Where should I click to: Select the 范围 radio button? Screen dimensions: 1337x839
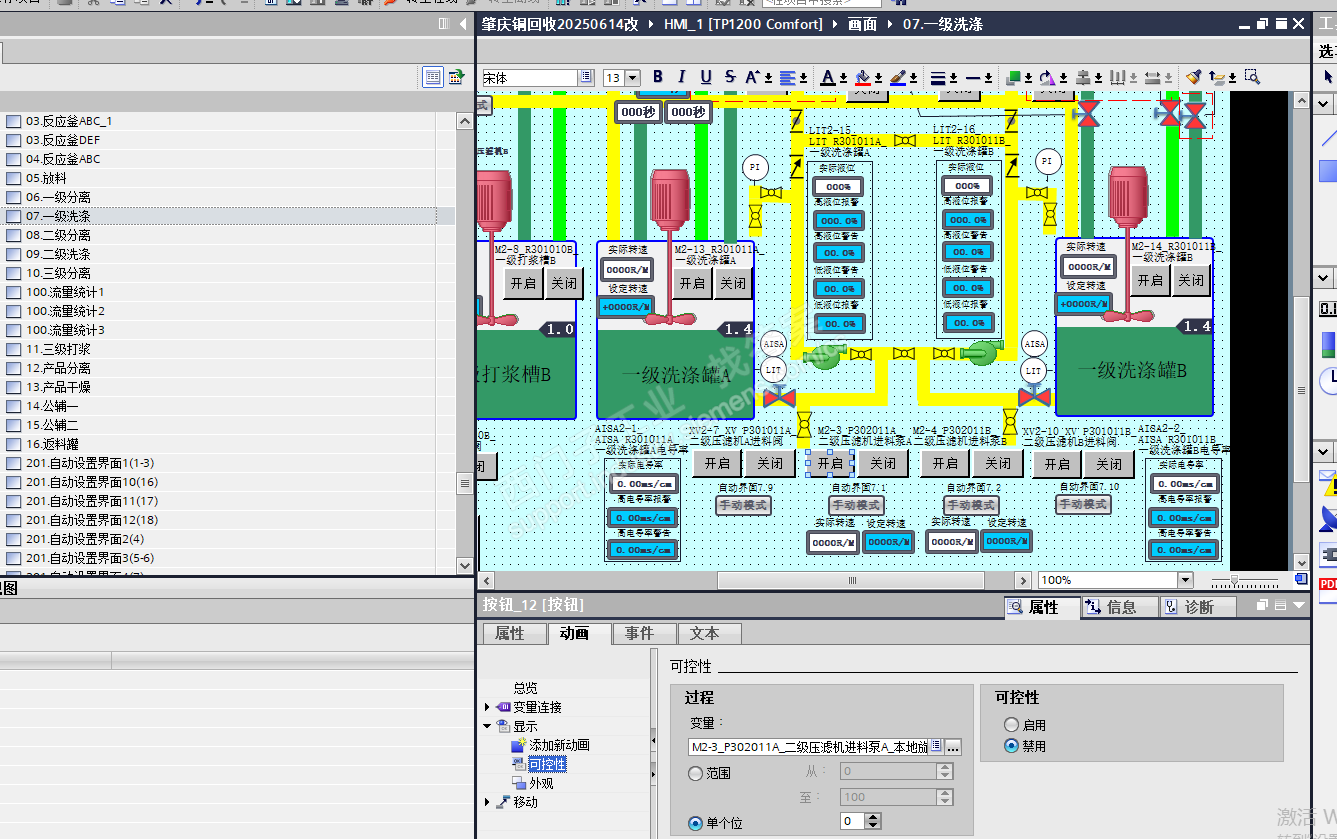696,773
